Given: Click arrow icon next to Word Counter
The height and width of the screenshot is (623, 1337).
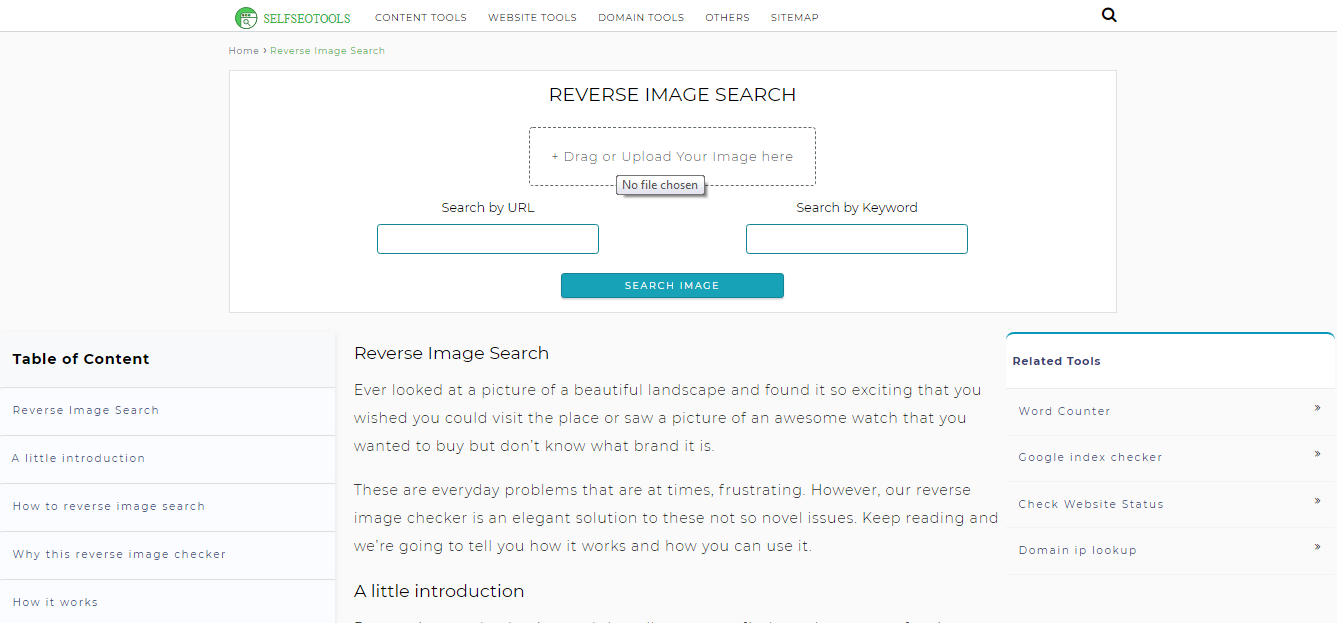Looking at the screenshot, I should tap(1317, 408).
